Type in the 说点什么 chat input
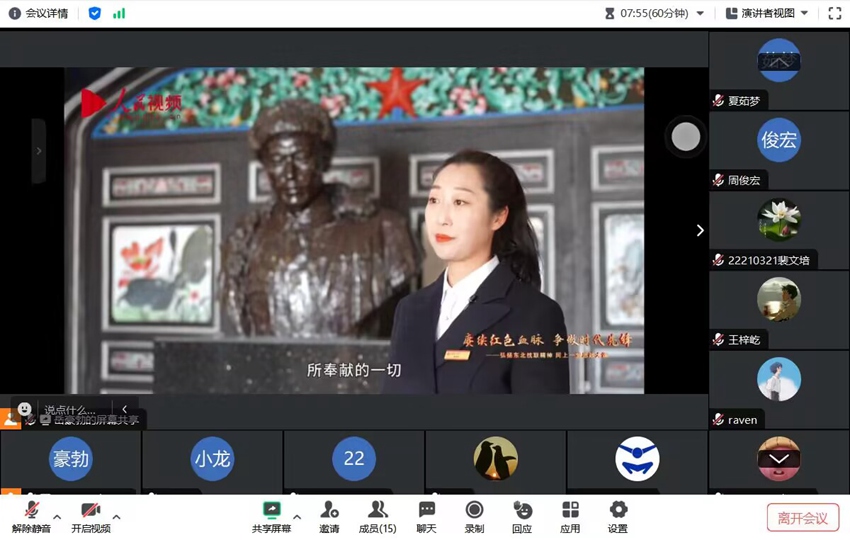 click(70, 409)
